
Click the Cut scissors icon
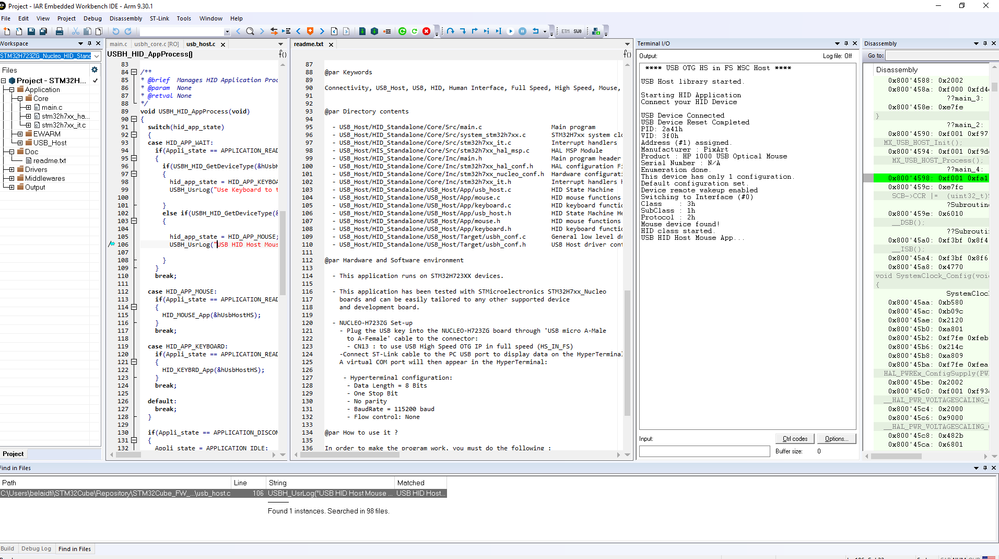pos(75,31)
